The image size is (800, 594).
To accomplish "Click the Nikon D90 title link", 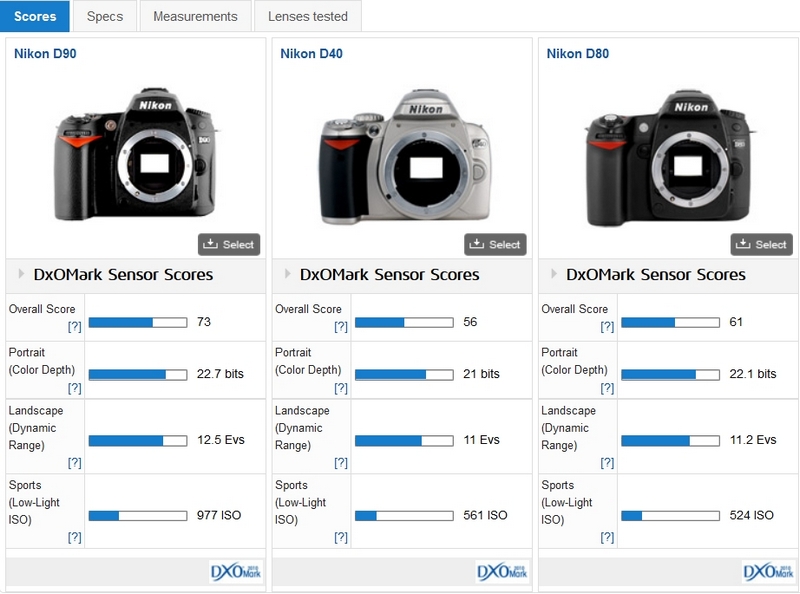I will pos(45,54).
